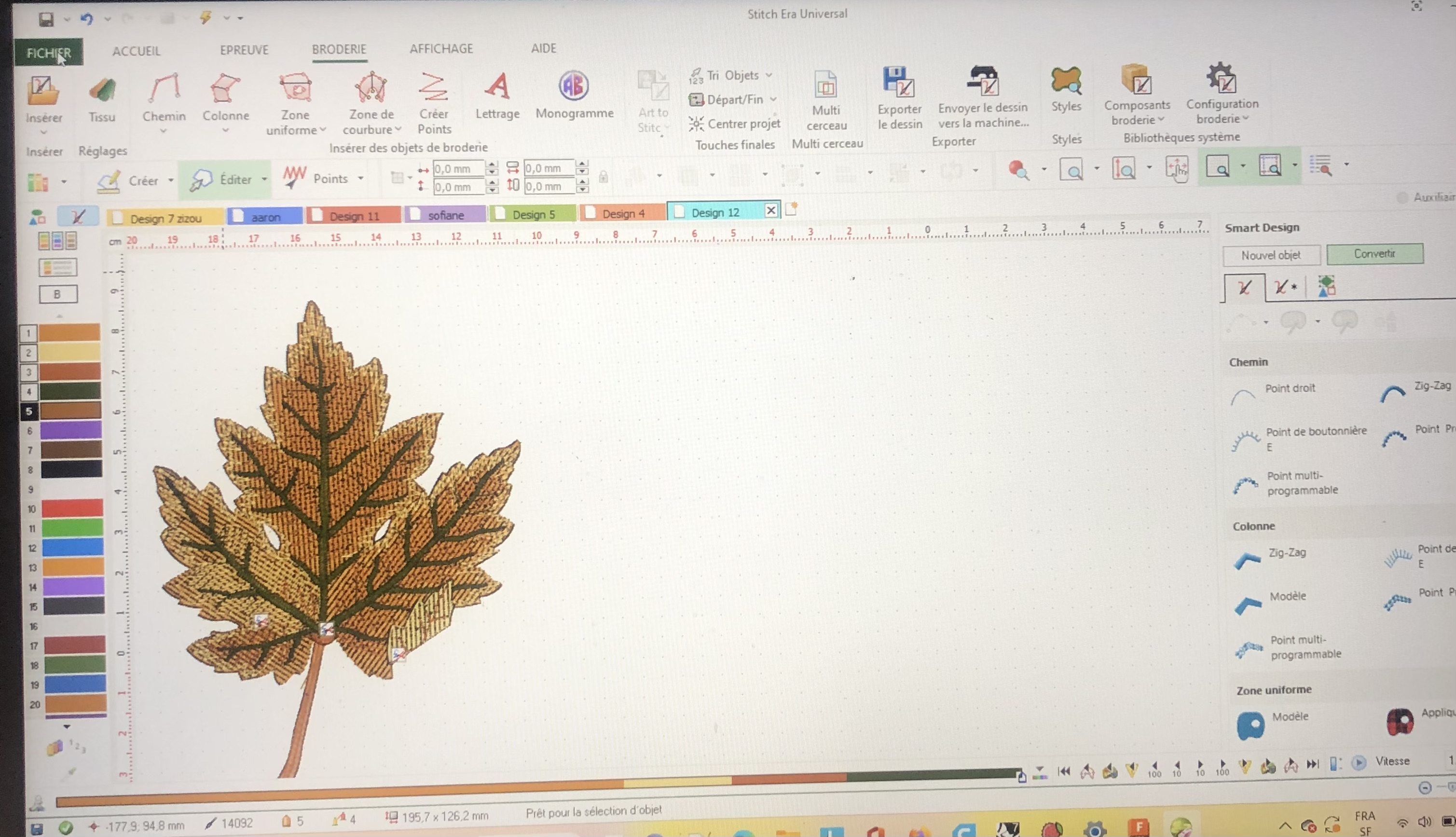Viewport: 1456px width, 837px height.
Task: Expand the Tri Objets dropdown
Action: pyautogui.click(x=769, y=75)
